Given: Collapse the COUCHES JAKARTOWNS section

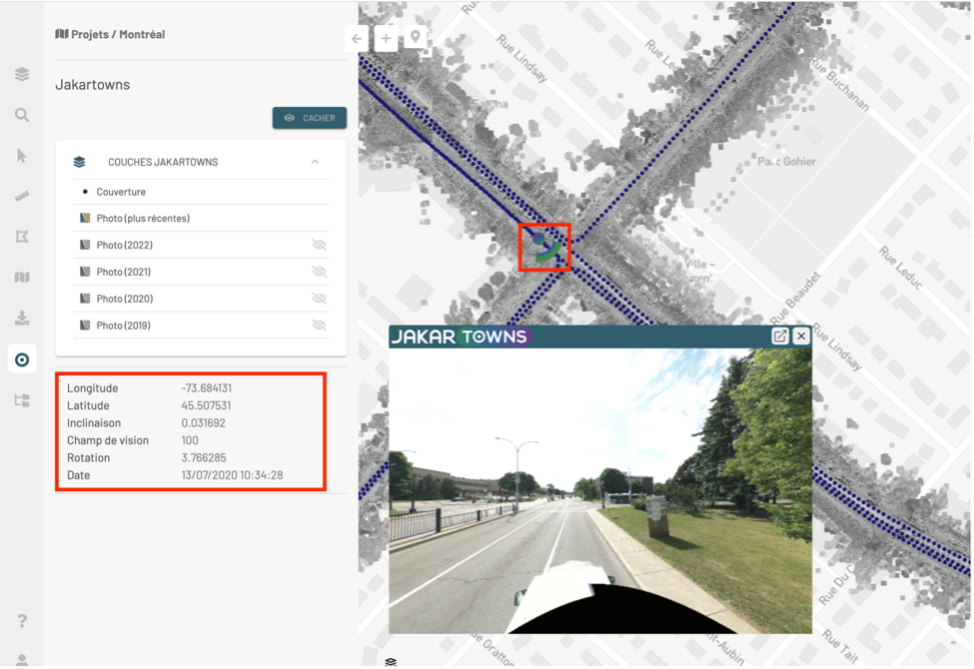Looking at the screenshot, I should pos(314,161).
